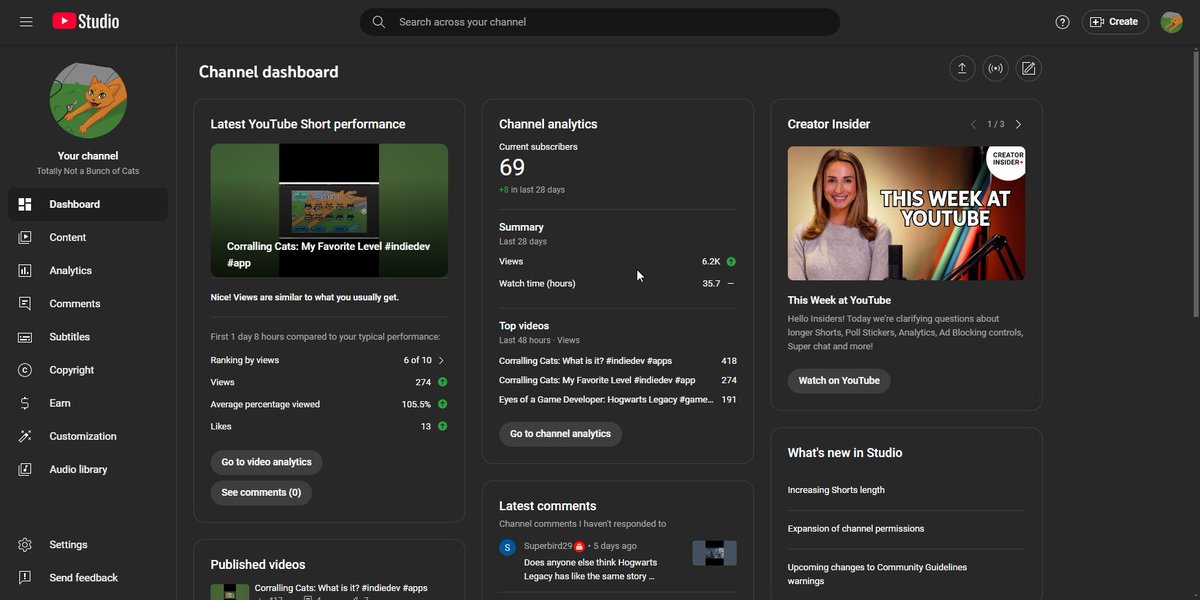Open Published video Corralling Cats: What is it?
Image resolution: width=1200 pixels, height=600 pixels.
tap(341, 588)
